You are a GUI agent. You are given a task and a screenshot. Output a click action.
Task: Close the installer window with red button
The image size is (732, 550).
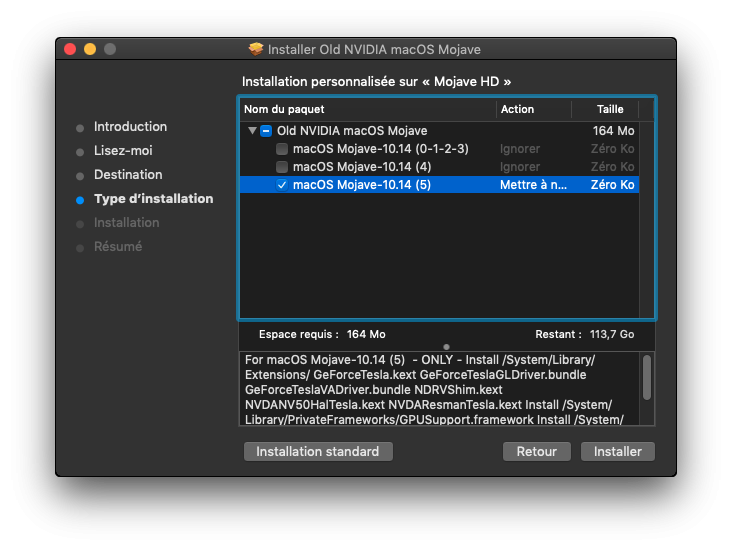pyautogui.click(x=70, y=49)
